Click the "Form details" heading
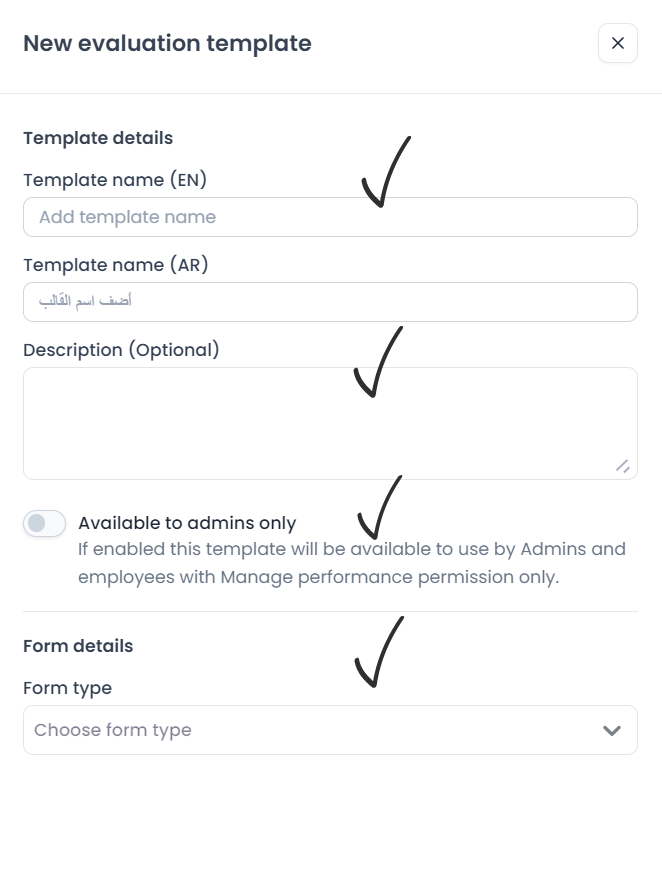 point(78,646)
